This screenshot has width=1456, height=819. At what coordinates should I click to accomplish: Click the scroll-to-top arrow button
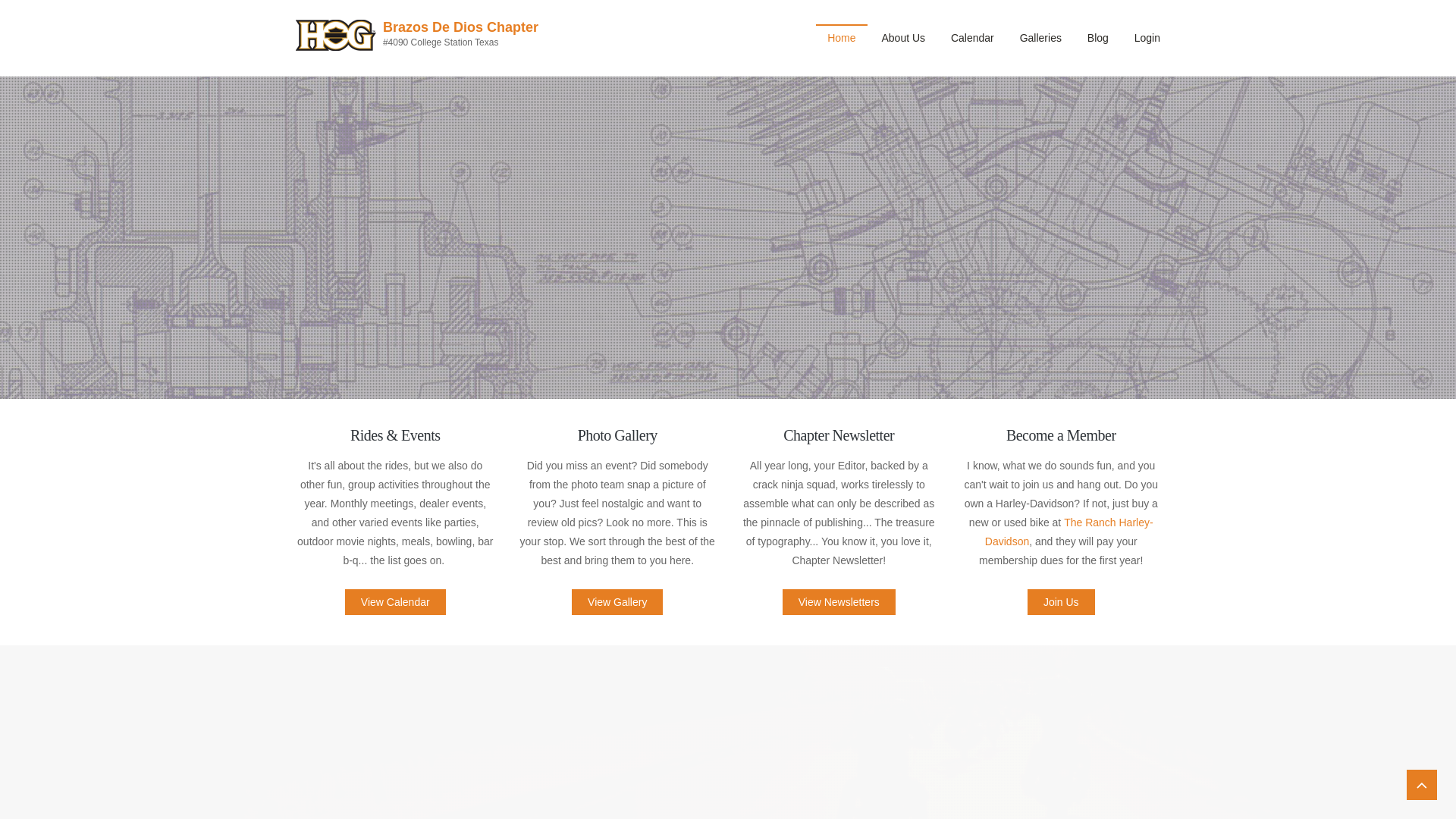[x=1421, y=785]
